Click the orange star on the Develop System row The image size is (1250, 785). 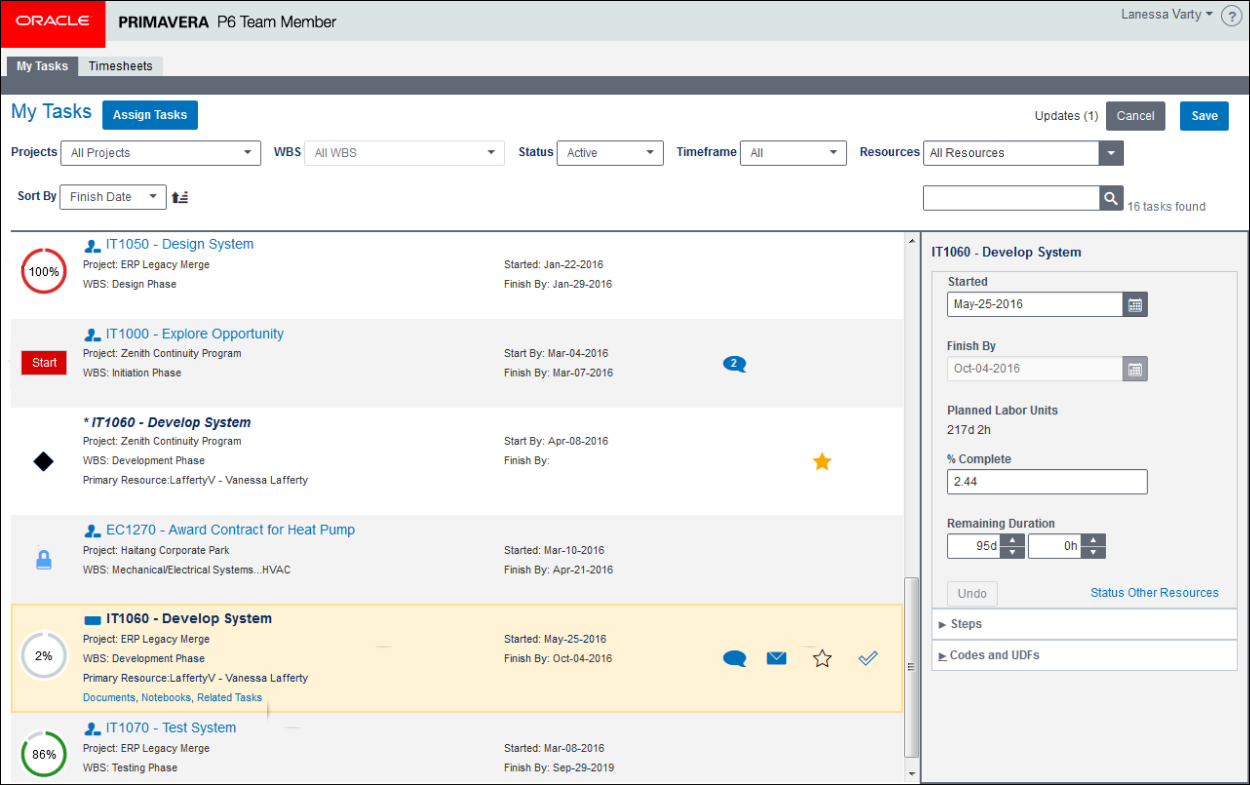822,461
